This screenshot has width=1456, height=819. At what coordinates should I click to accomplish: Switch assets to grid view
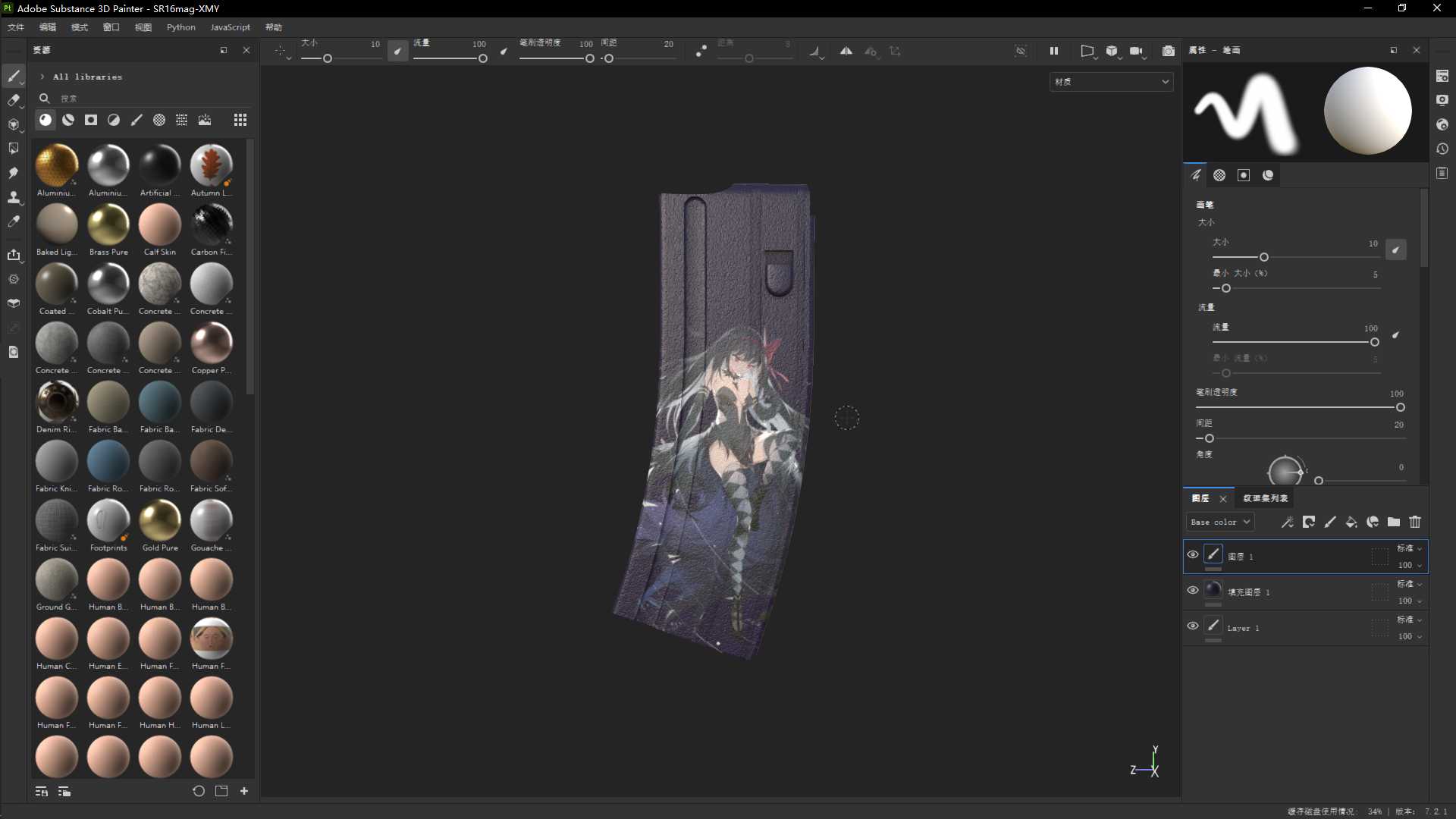(240, 120)
